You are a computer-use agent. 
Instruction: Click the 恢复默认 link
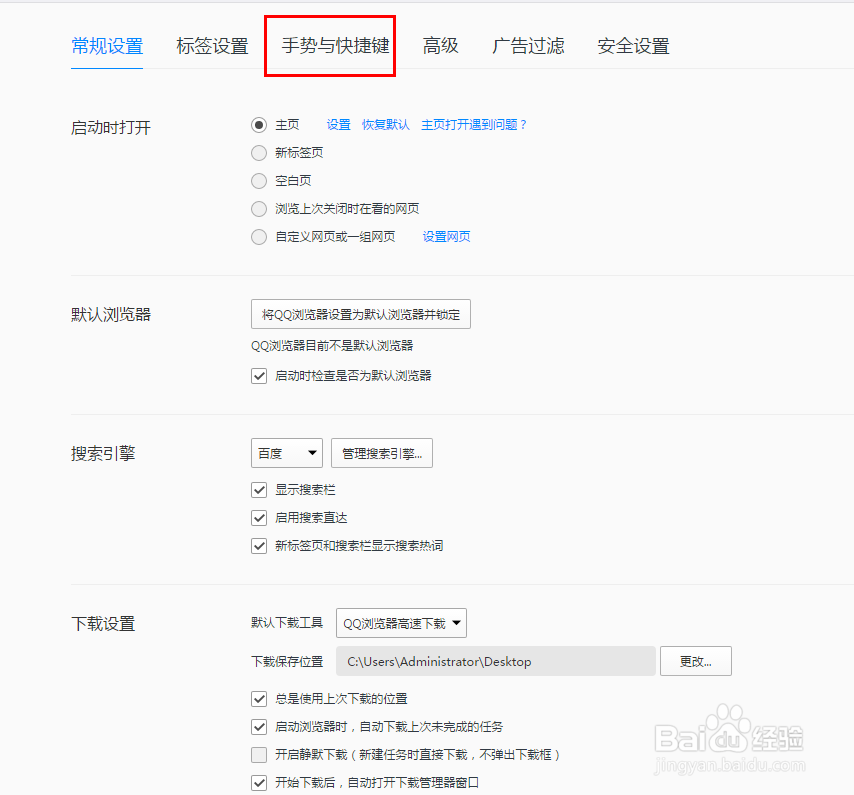[386, 125]
